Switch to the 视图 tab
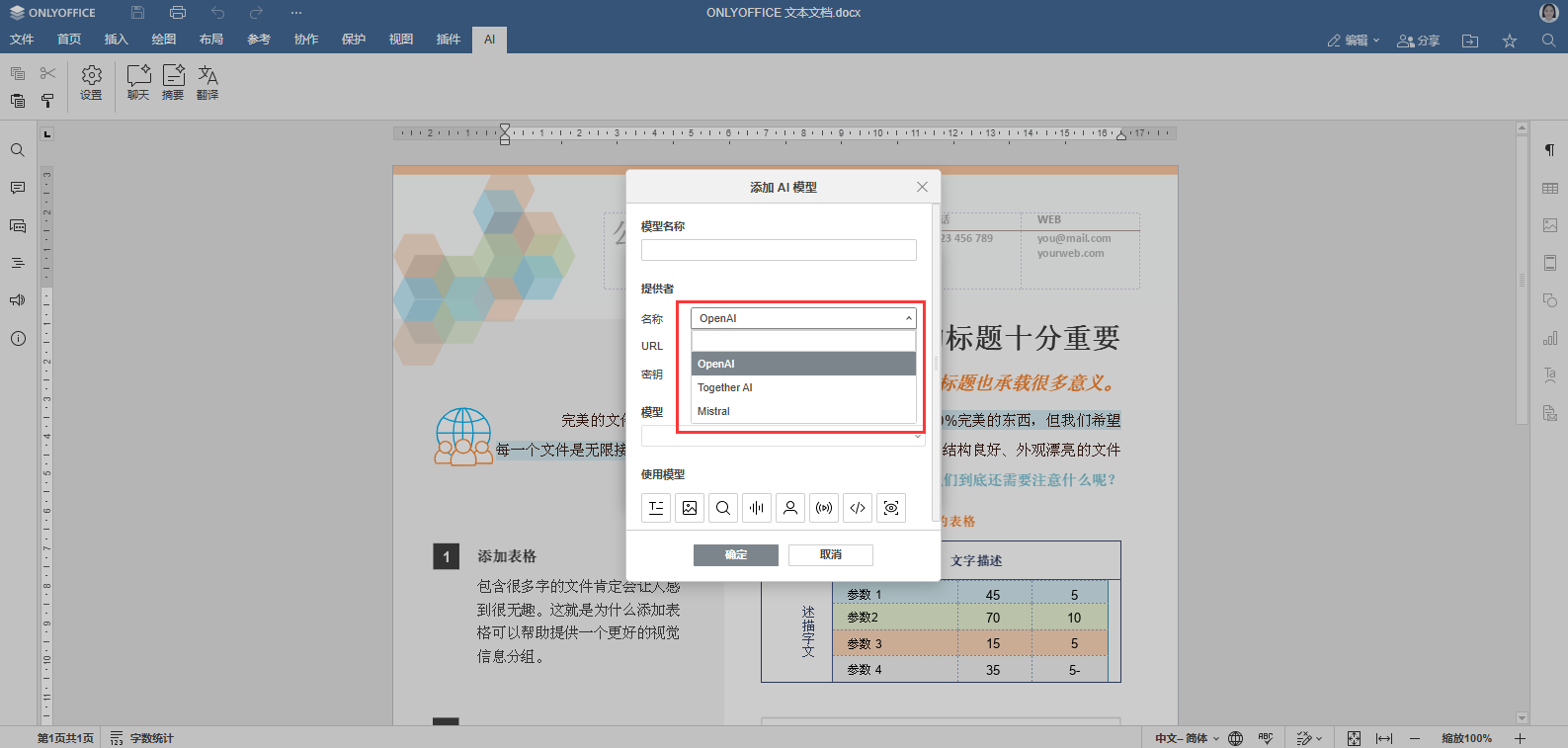Viewport: 1568px width, 748px height. (401, 40)
